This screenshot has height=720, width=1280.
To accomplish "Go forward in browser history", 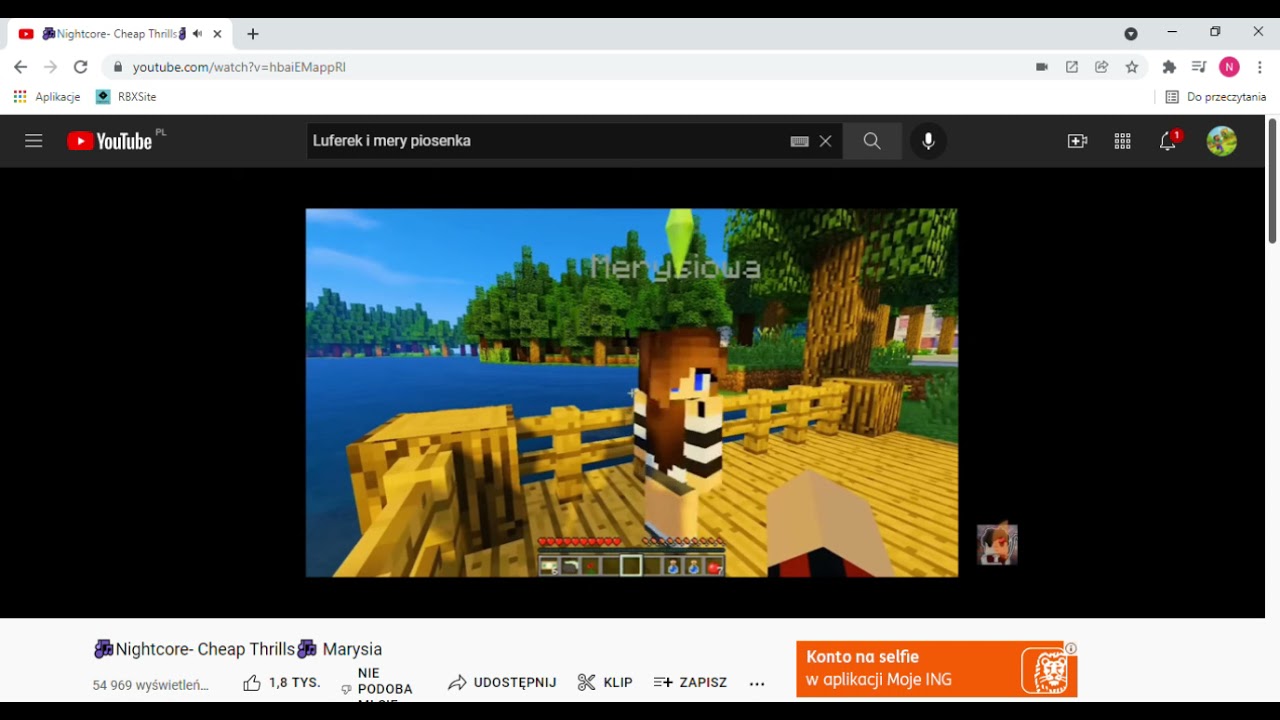I will pyautogui.click(x=50, y=67).
